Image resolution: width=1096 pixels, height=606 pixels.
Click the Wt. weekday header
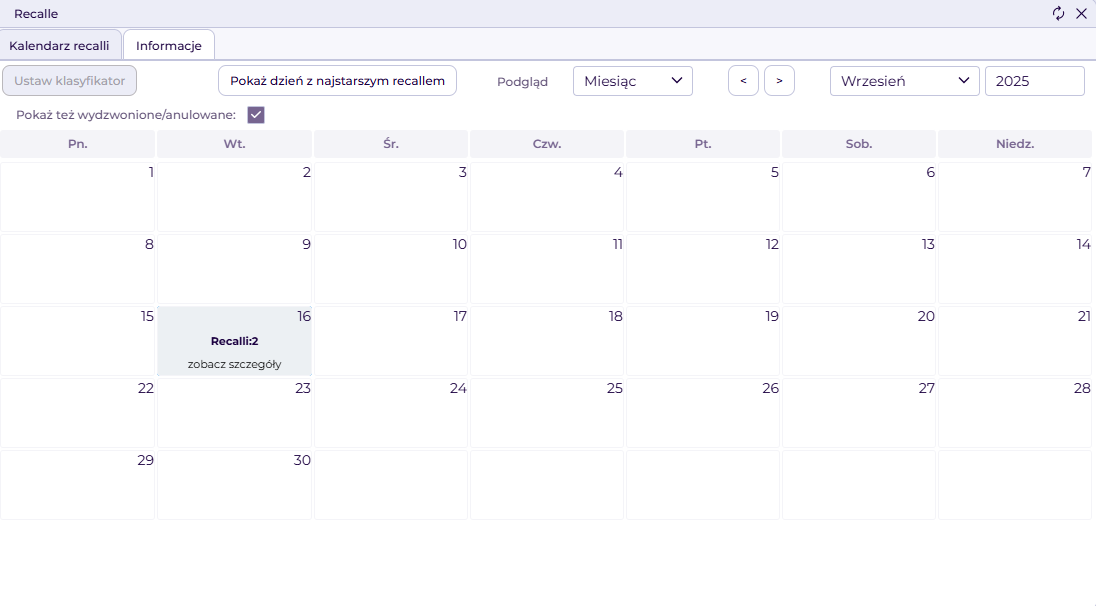coord(234,144)
